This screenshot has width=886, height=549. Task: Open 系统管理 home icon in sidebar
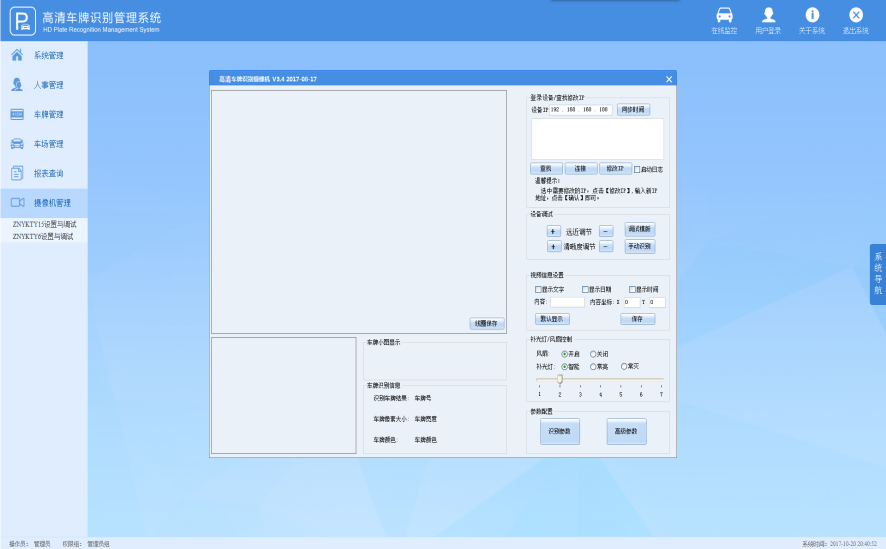[x=17, y=55]
